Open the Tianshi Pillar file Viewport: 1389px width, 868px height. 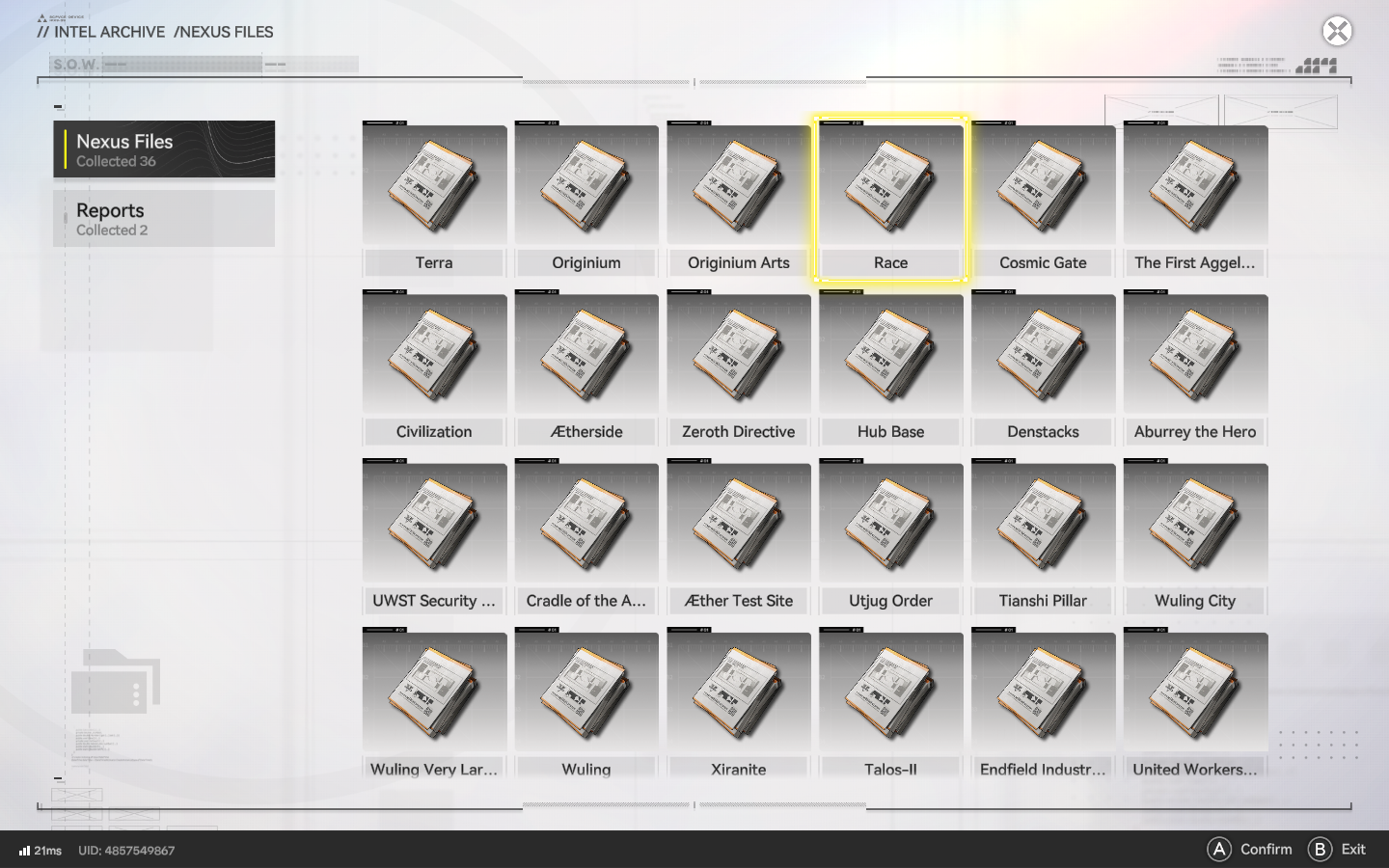(1043, 537)
